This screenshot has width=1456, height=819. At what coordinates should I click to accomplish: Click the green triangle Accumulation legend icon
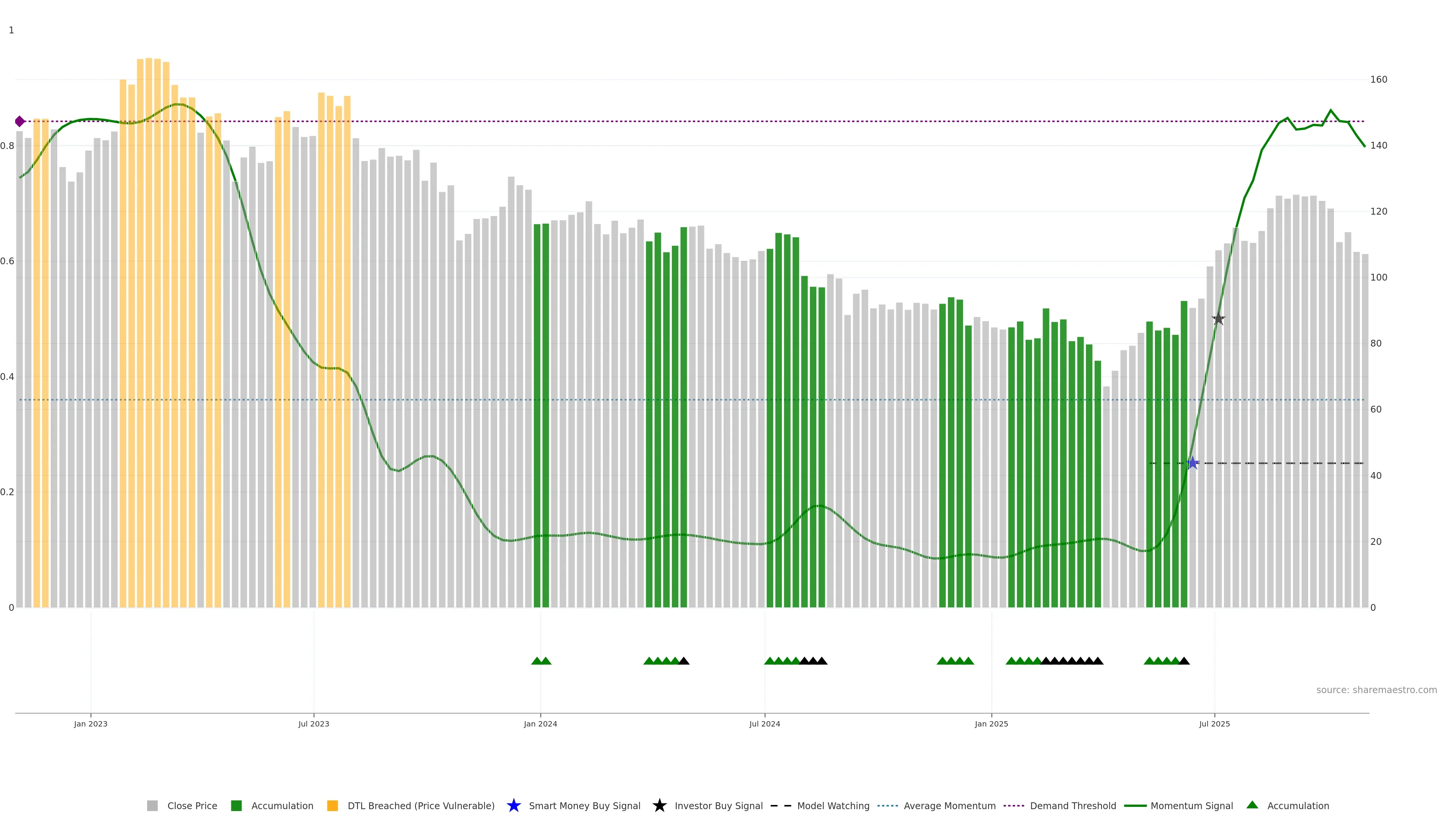click(1252, 805)
